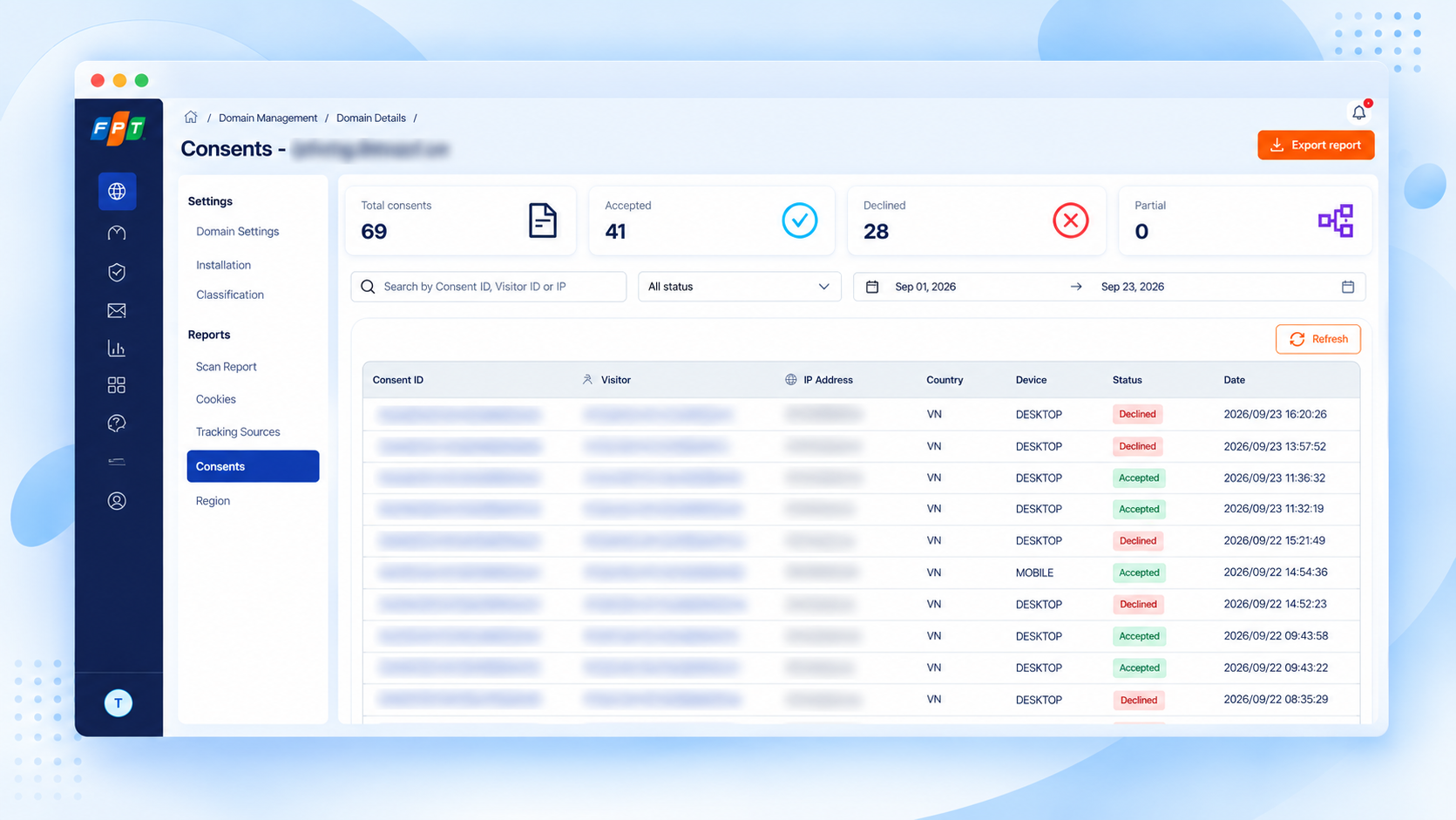Image resolution: width=1456 pixels, height=820 pixels.
Task: Click the MOBILE device cell
Action: (1034, 573)
